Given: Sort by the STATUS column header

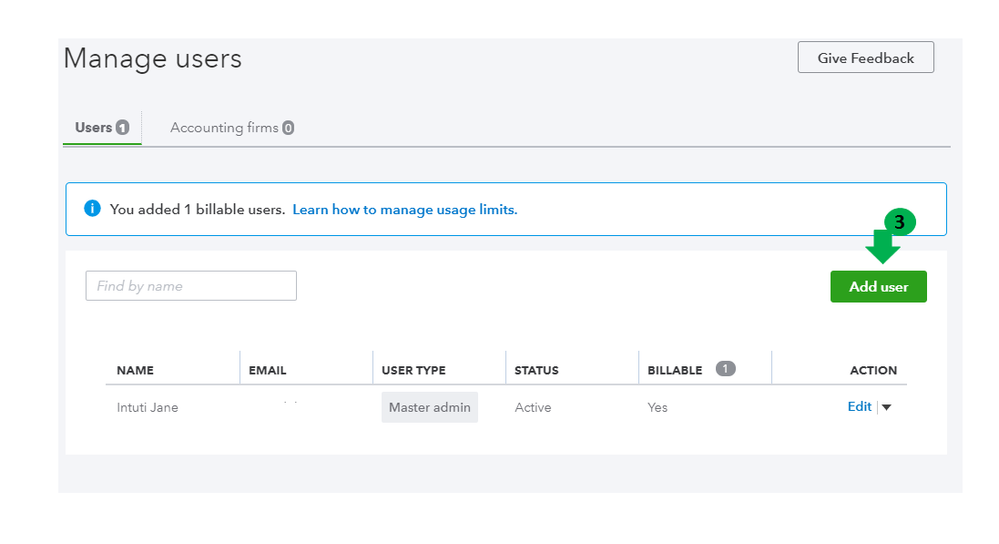Looking at the screenshot, I should (536, 370).
